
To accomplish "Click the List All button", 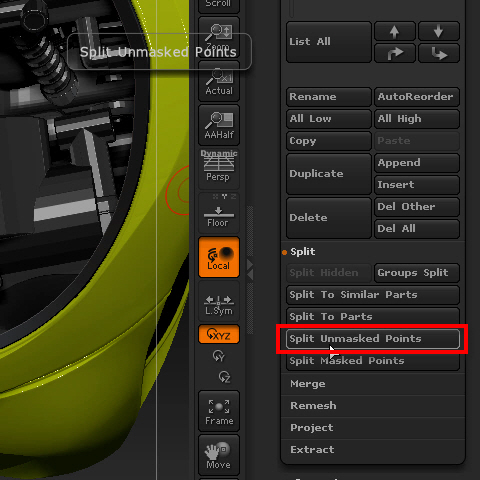I will tap(329, 42).
